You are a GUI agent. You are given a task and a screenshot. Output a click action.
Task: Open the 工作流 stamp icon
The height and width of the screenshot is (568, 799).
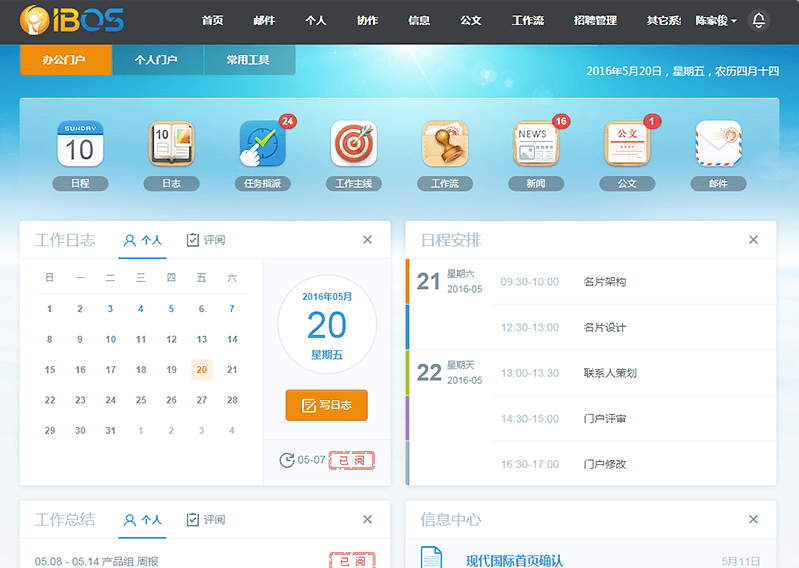click(445, 144)
